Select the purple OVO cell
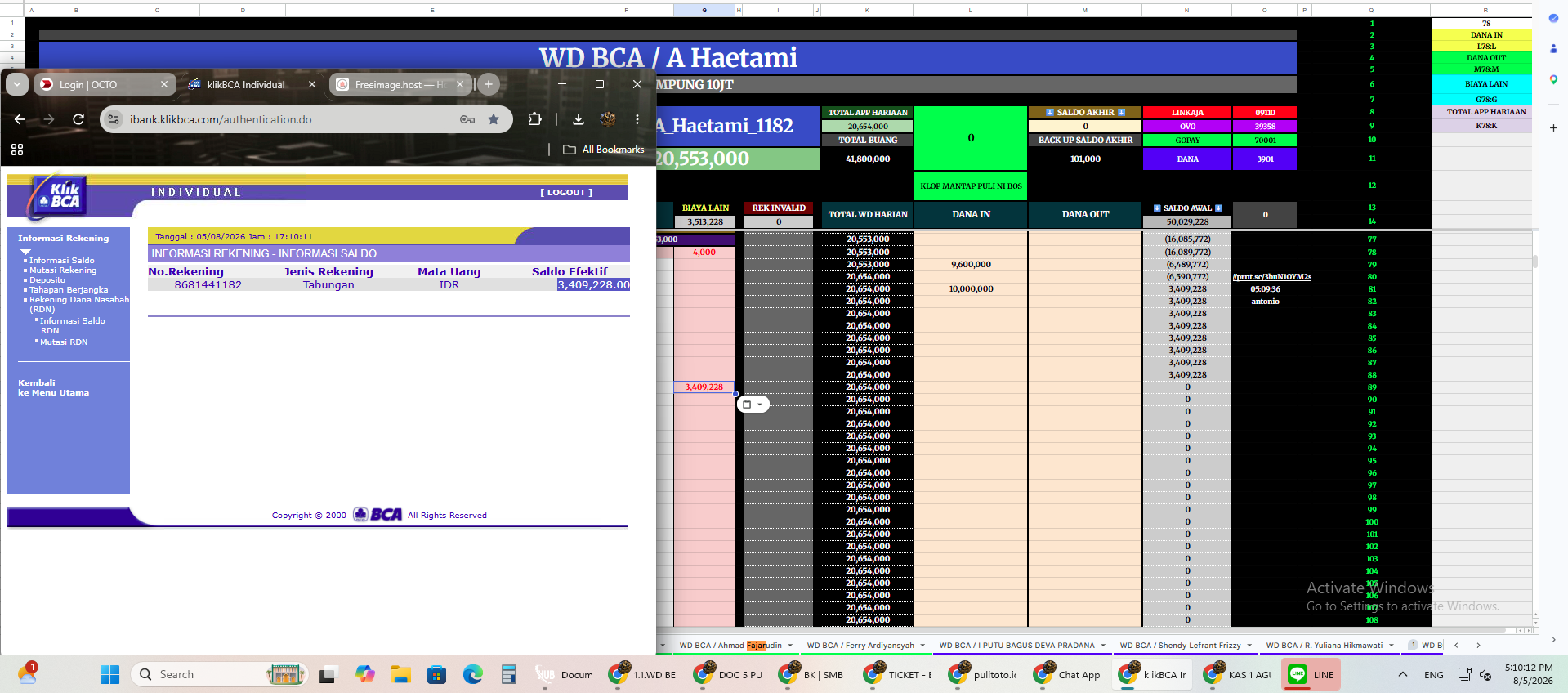The width and height of the screenshot is (1568, 693). click(1187, 127)
